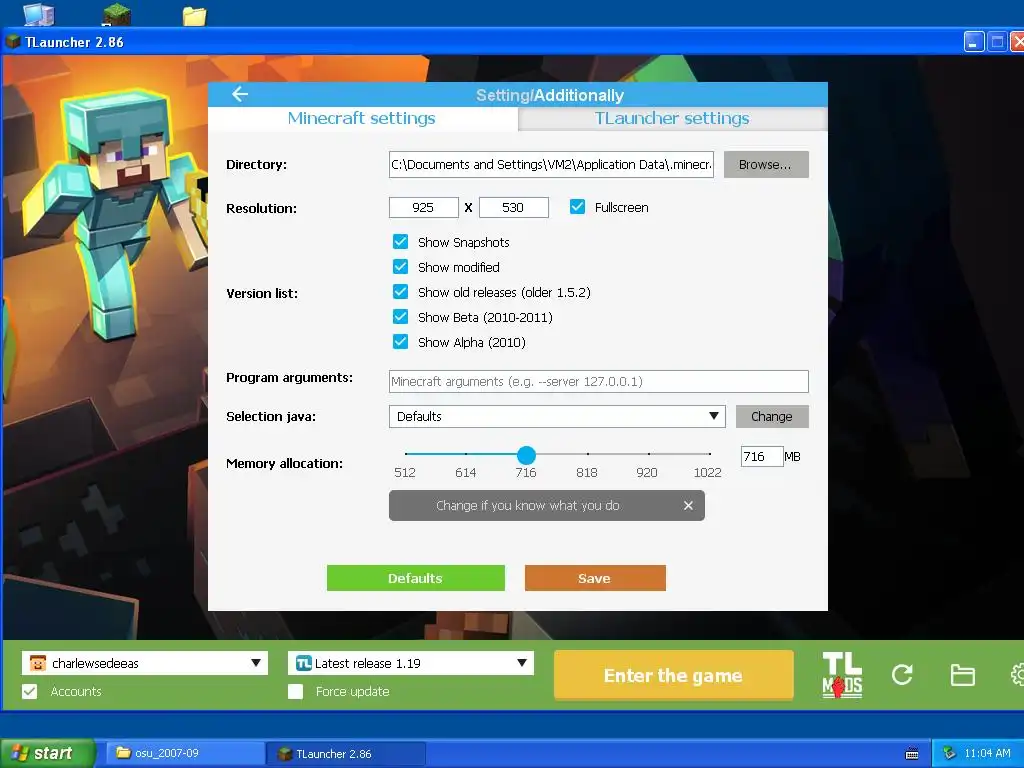
Task: Uncheck the Fullscreen checkbox
Action: tap(577, 207)
